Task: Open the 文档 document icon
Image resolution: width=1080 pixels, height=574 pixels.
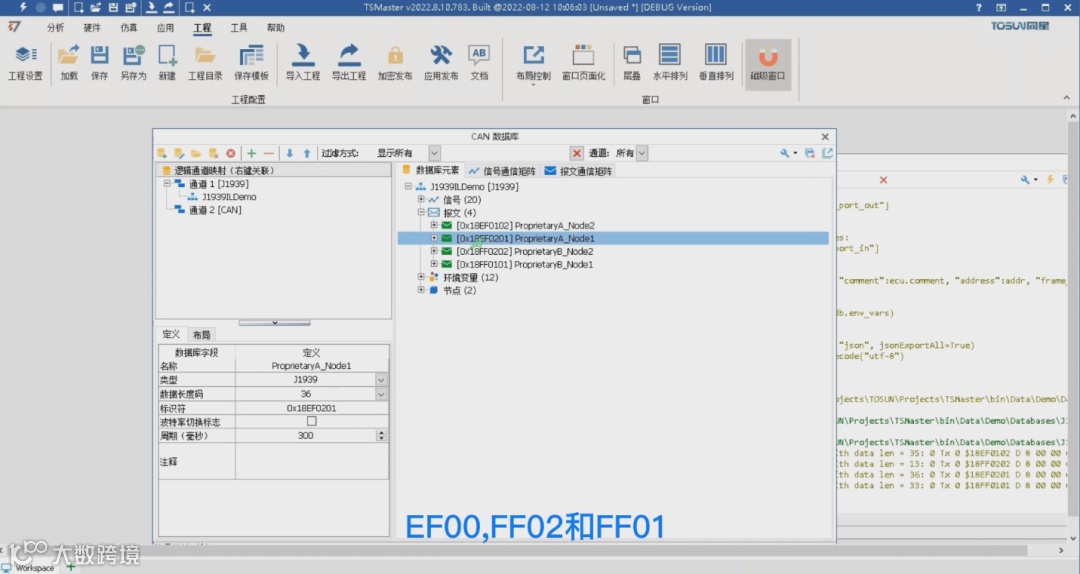Action: (479, 63)
